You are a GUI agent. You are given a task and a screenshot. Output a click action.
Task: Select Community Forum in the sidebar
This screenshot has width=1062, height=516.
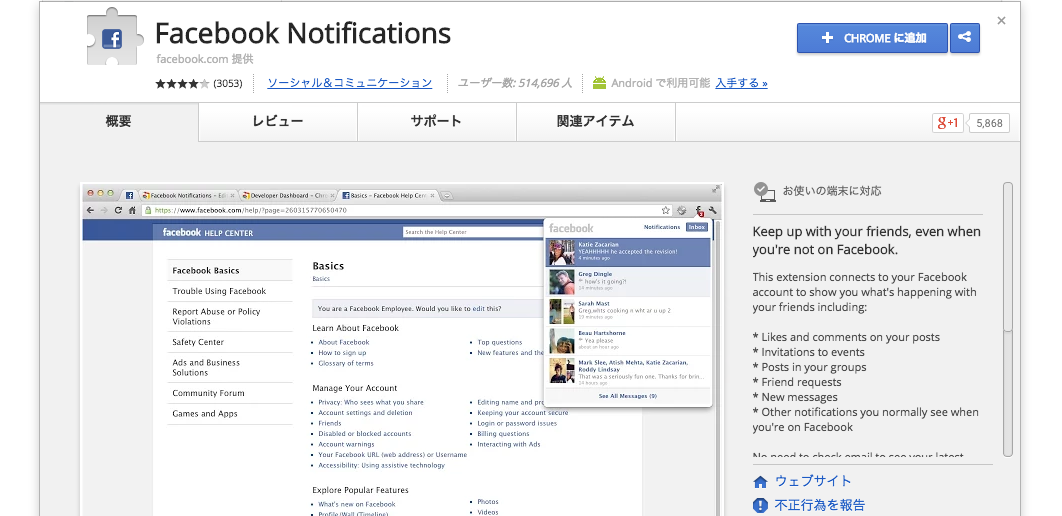(208, 393)
